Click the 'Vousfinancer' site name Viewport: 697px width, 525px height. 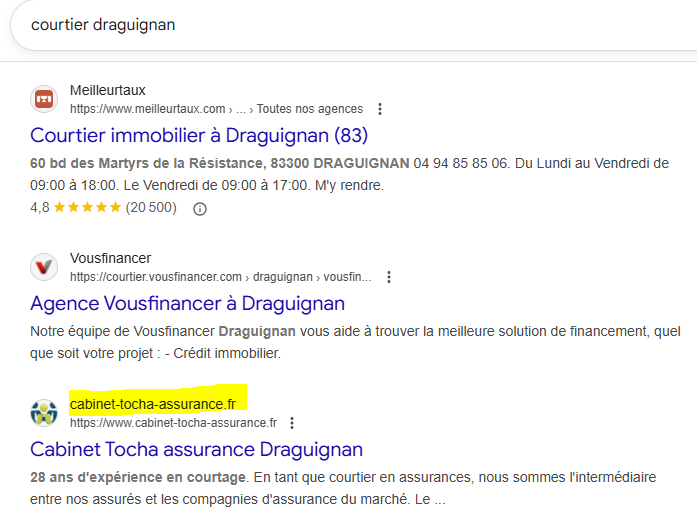tap(110, 258)
